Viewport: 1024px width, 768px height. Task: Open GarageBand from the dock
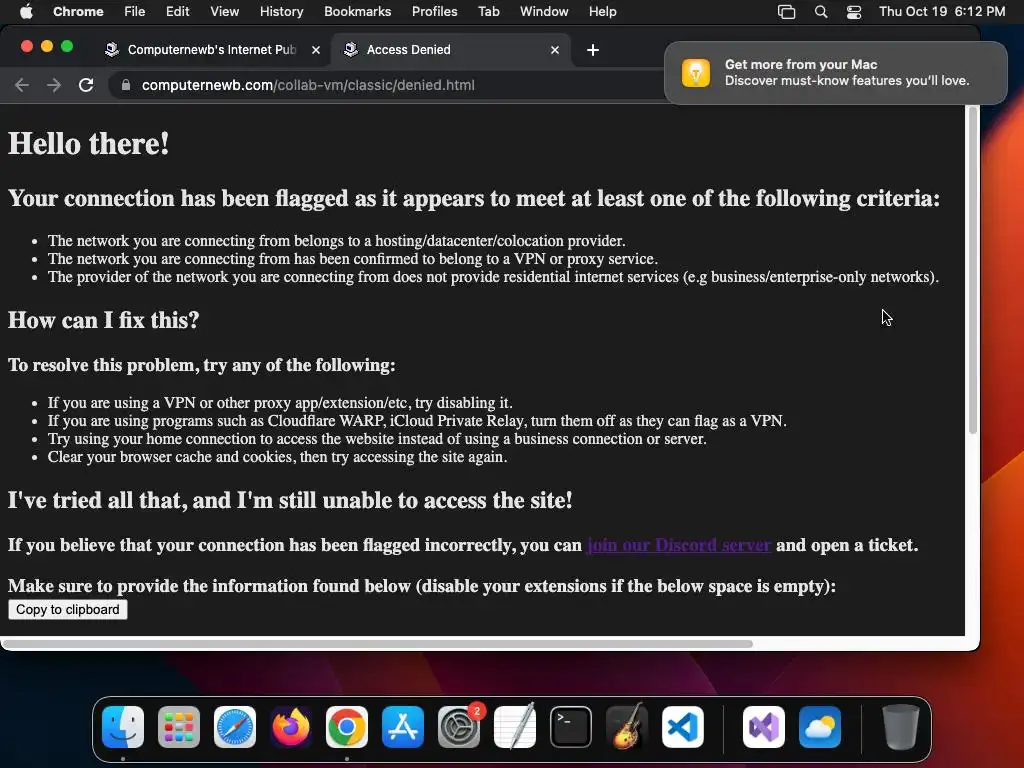[627, 727]
